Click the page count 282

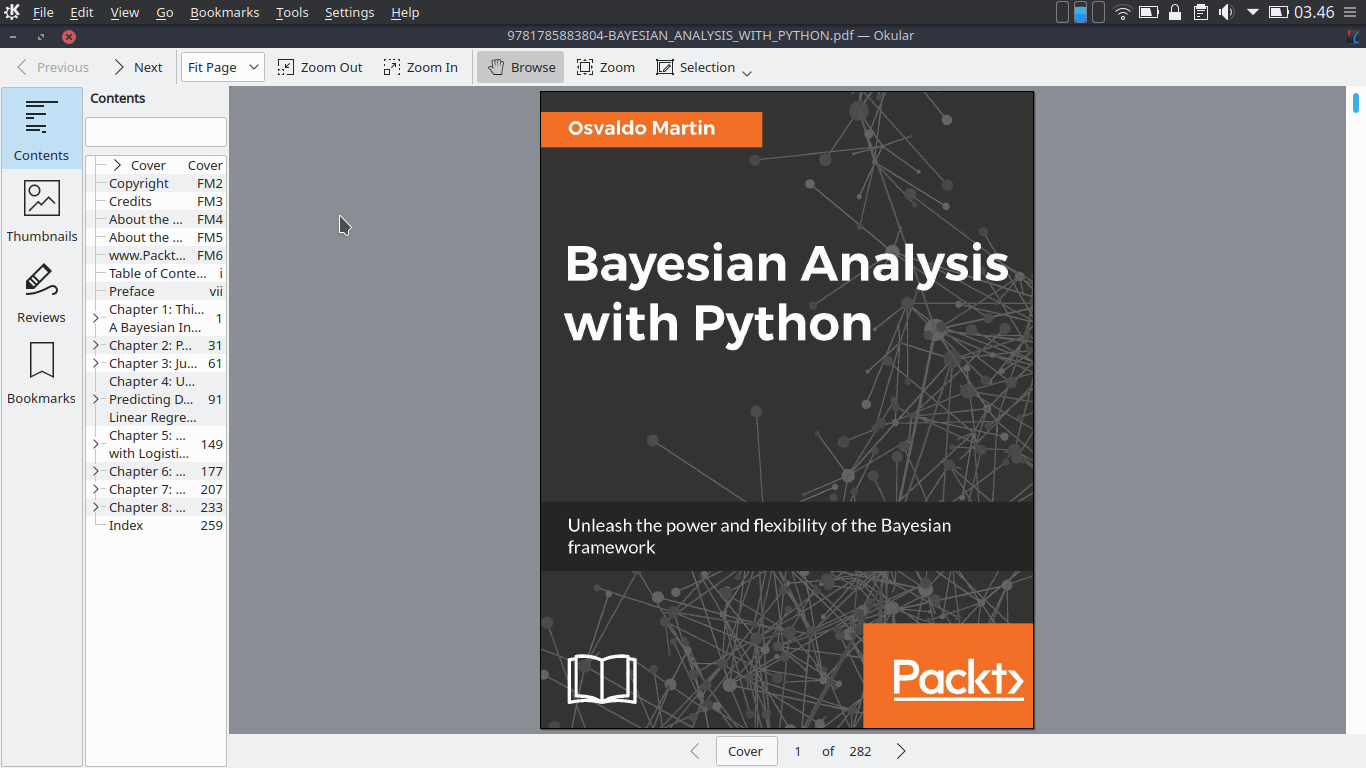click(860, 751)
